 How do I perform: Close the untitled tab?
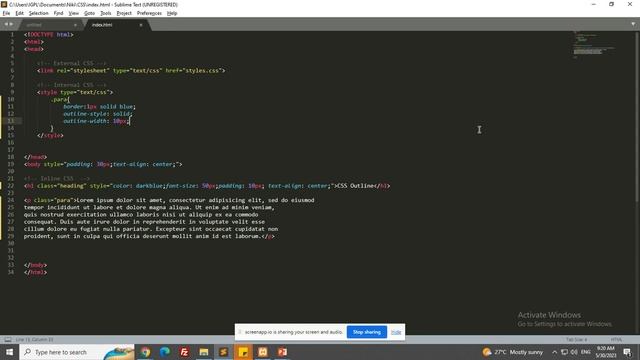75,25
